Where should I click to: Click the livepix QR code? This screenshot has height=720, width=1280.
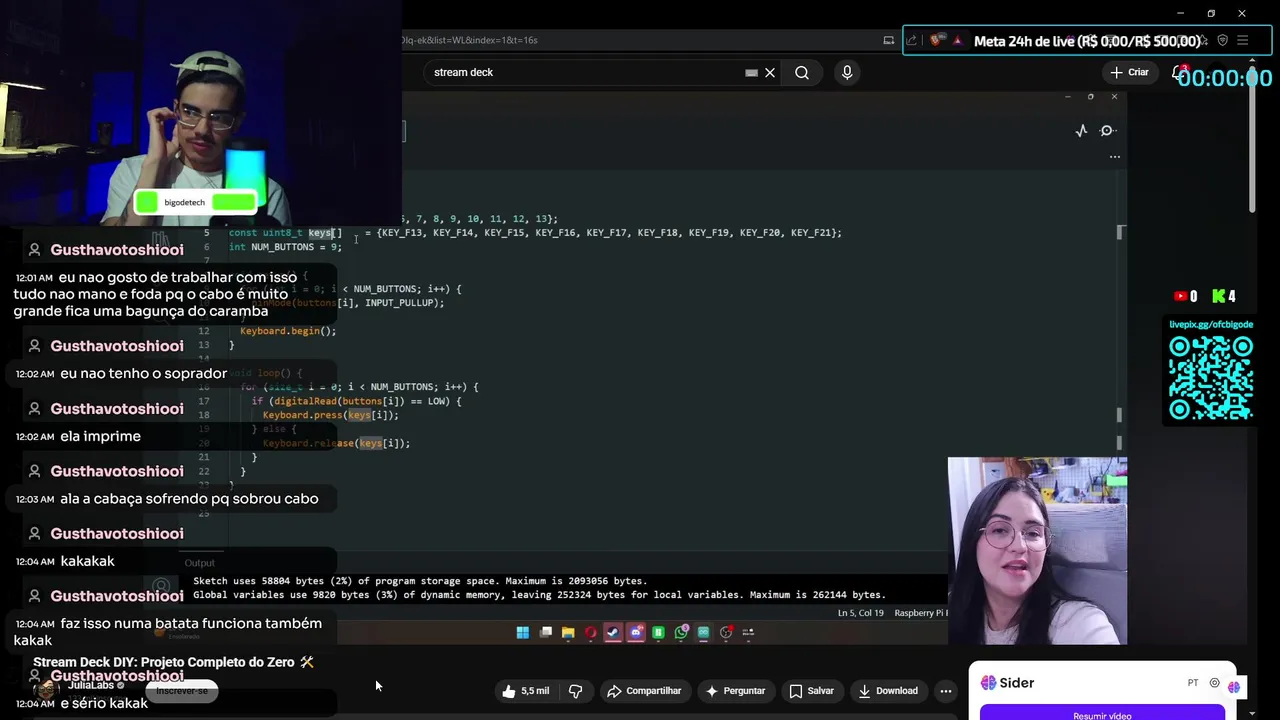click(x=1210, y=376)
